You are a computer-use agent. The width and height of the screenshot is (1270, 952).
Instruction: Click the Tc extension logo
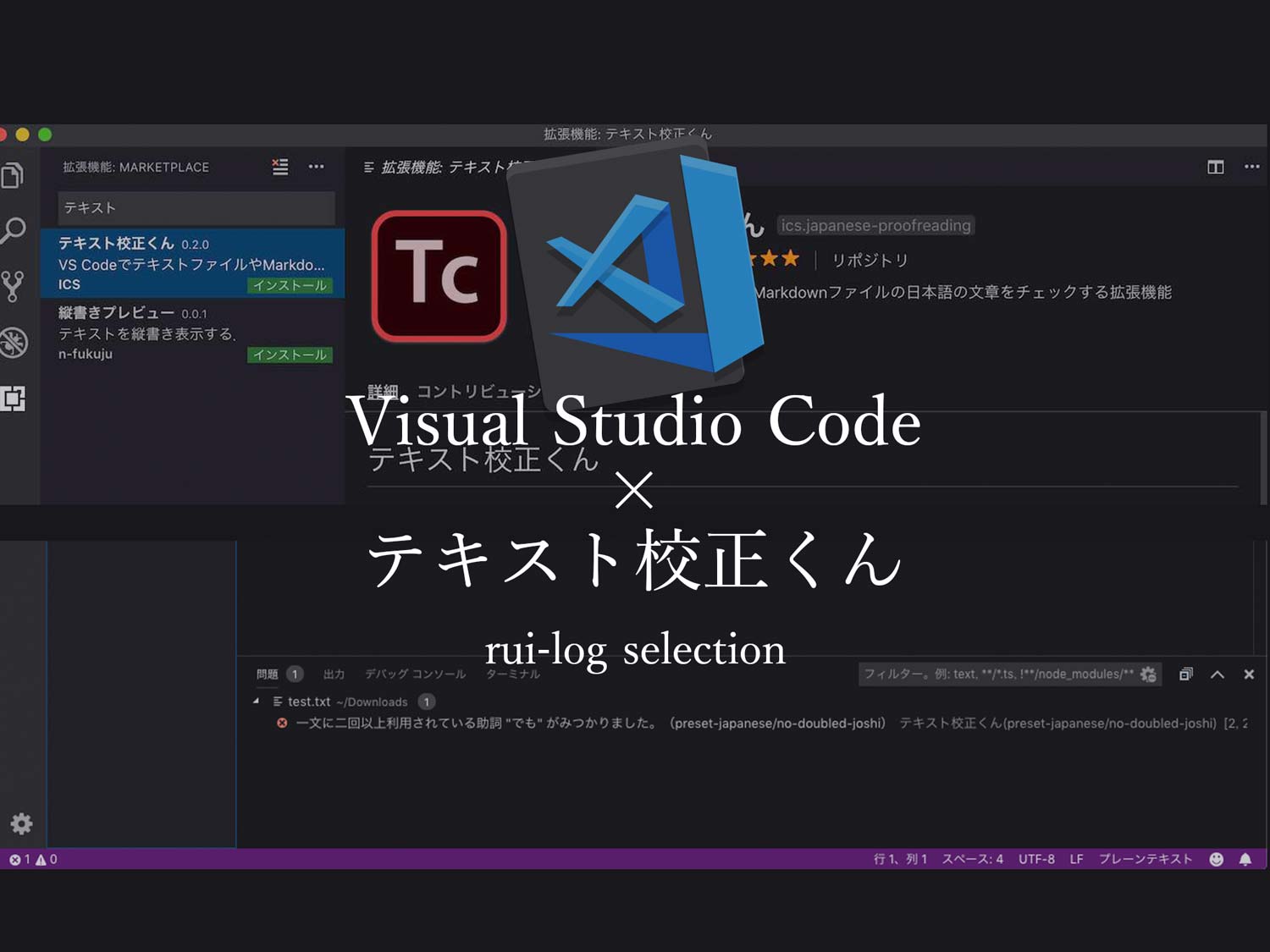tap(439, 277)
